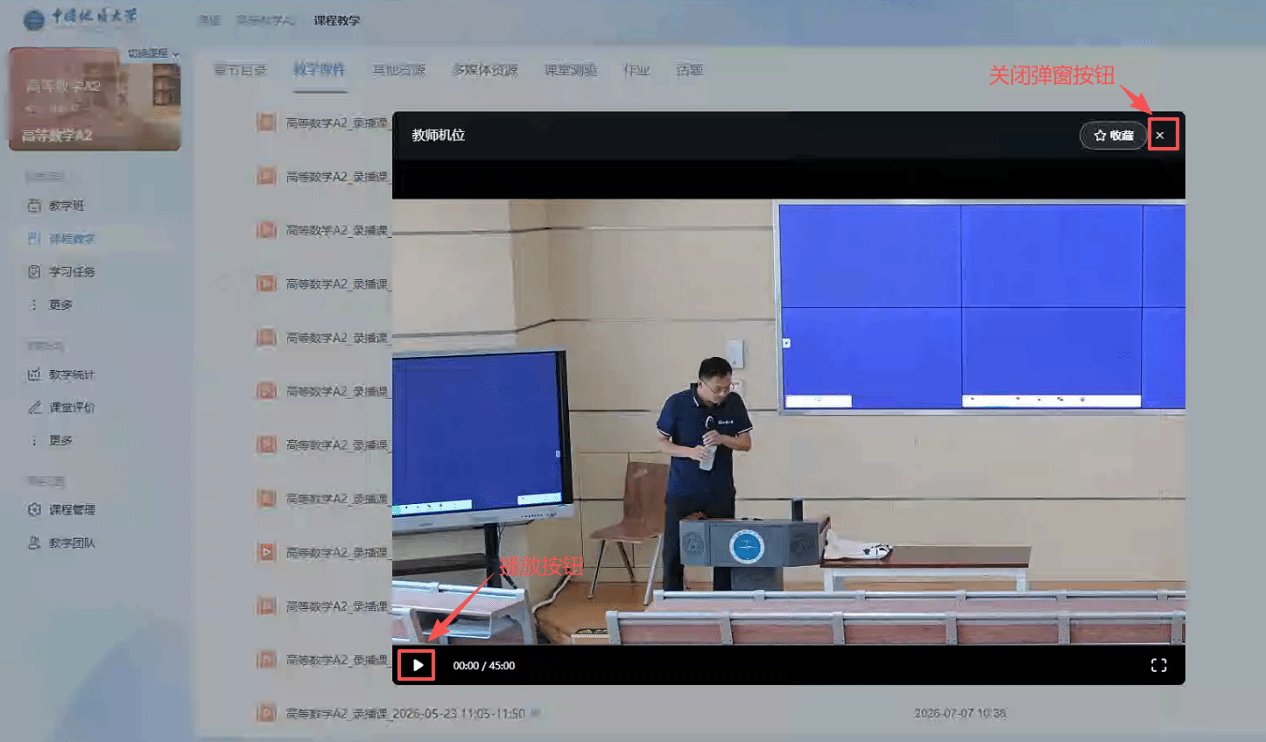The image size is (1266, 742).
Task: Open the 课堂测验 tab
Action: pos(571,70)
